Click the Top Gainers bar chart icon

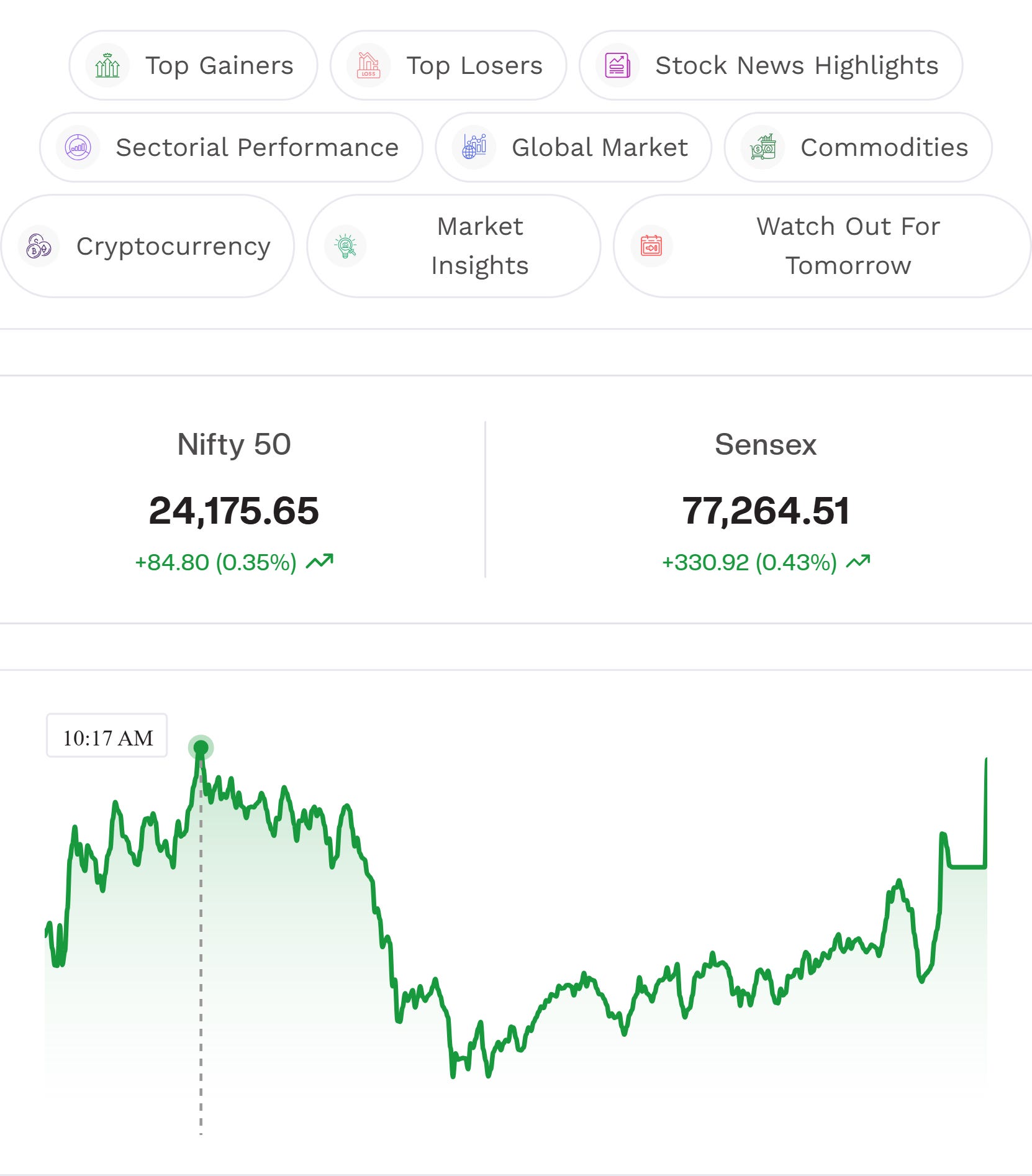click(107, 65)
